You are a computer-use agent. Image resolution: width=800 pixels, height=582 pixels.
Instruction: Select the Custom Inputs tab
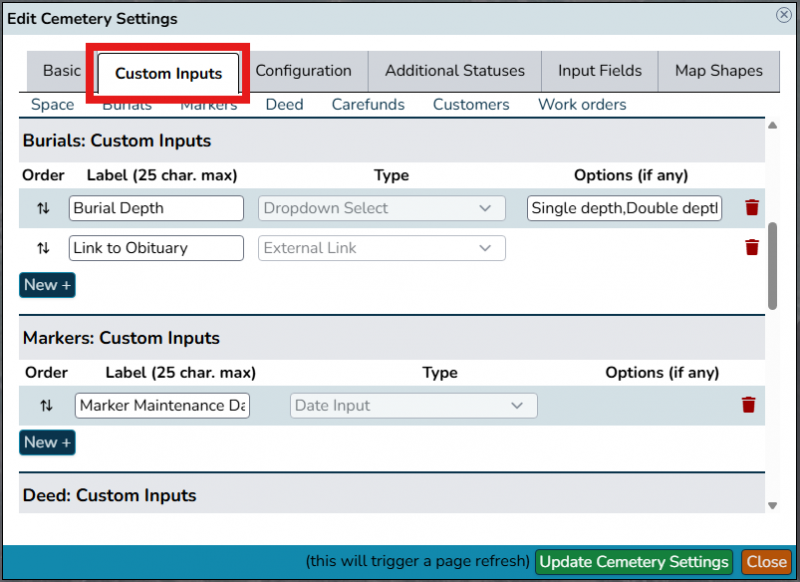click(168, 73)
